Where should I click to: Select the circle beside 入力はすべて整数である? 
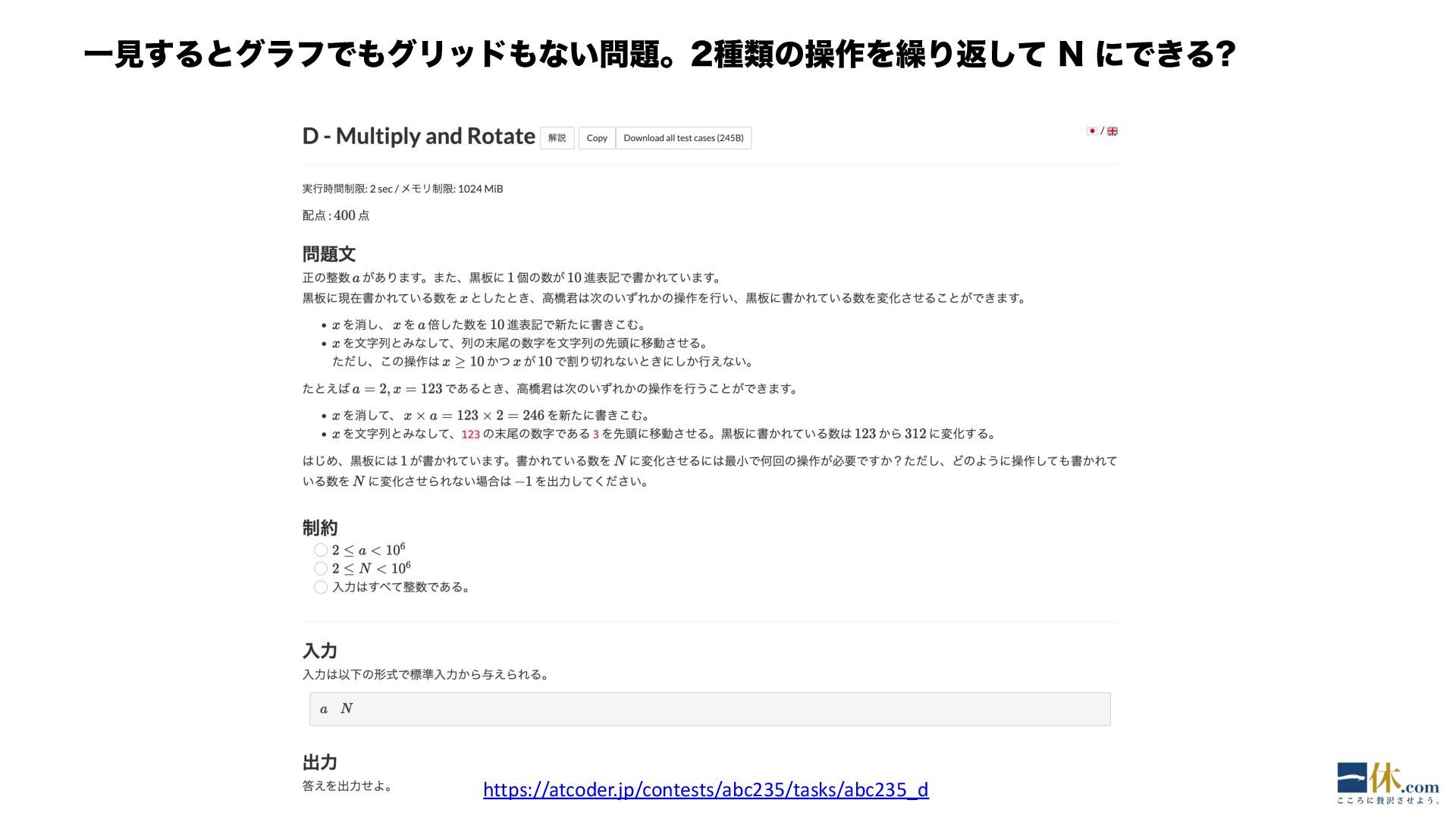pos(321,587)
